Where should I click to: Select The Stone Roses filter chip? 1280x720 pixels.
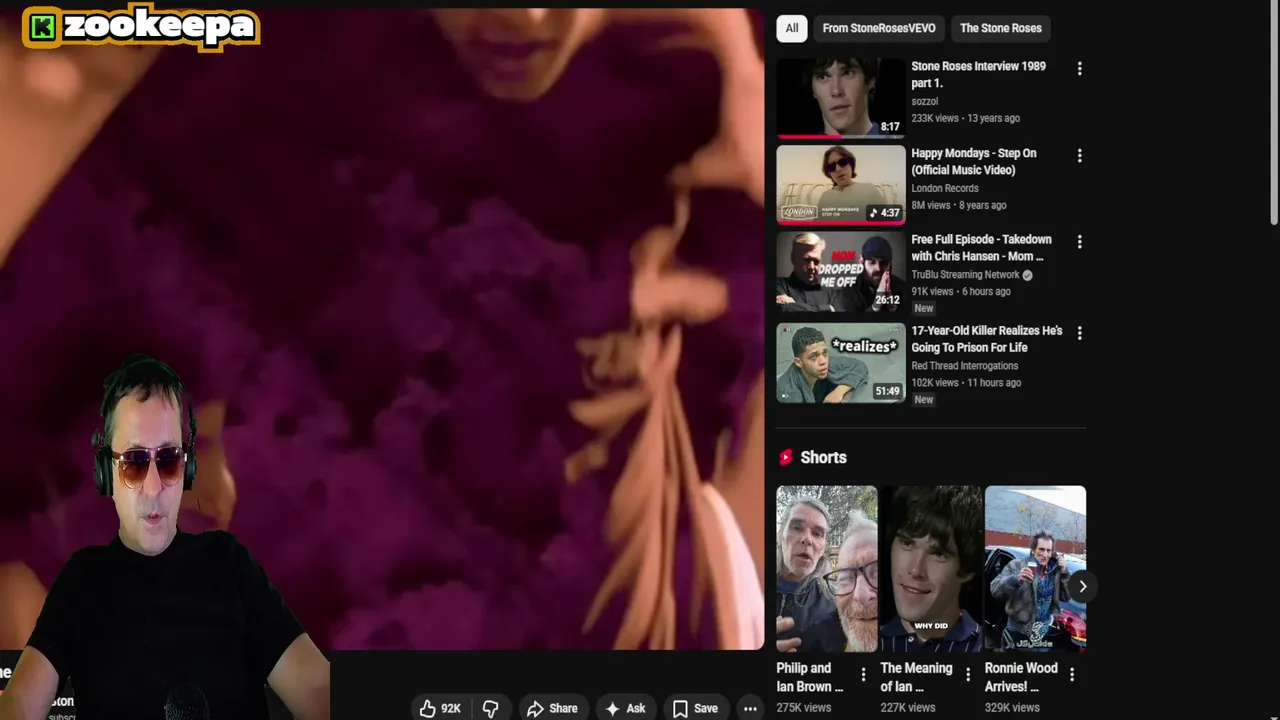coord(1000,28)
